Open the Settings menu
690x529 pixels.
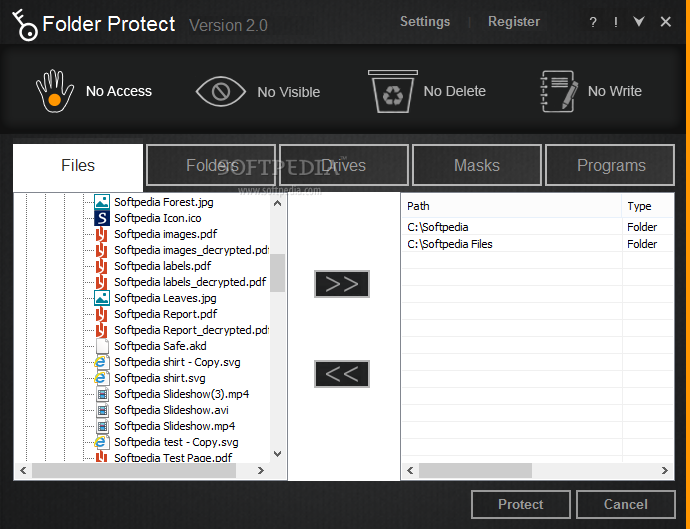coord(425,22)
